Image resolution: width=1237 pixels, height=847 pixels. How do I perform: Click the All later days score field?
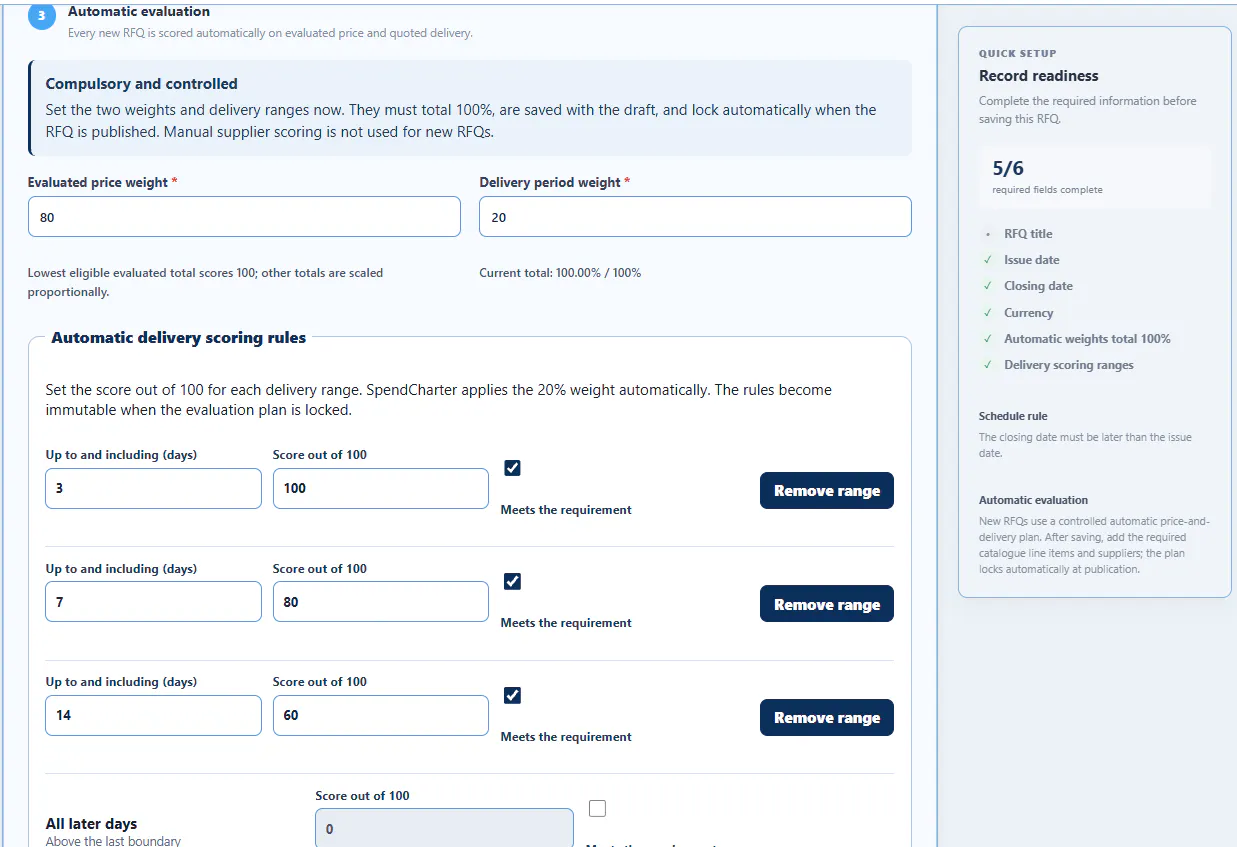pyautogui.click(x=444, y=828)
